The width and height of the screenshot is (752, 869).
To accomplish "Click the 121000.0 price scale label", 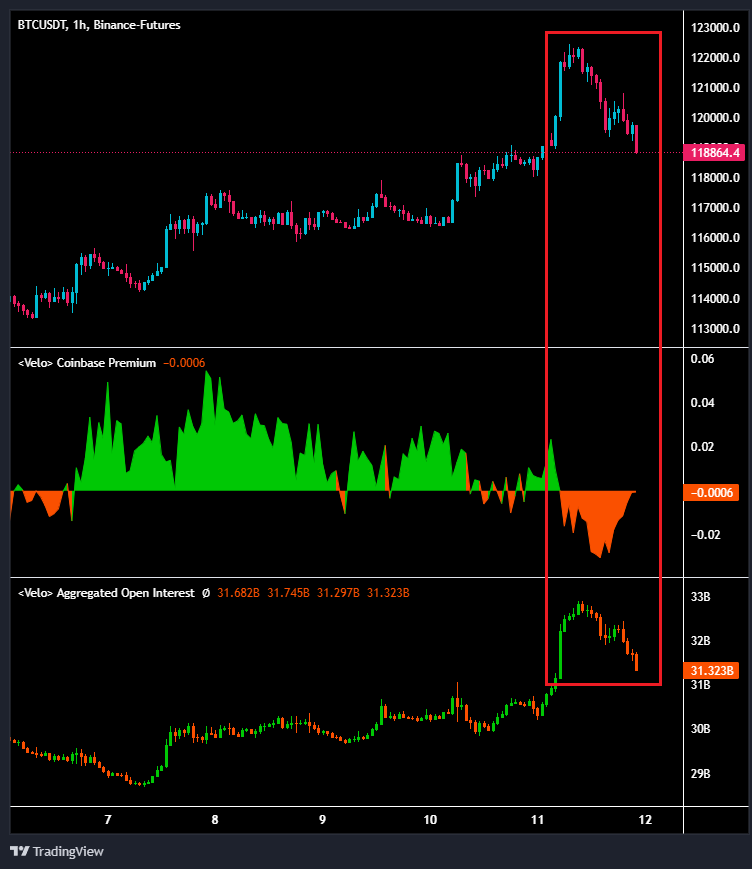I will [715, 88].
